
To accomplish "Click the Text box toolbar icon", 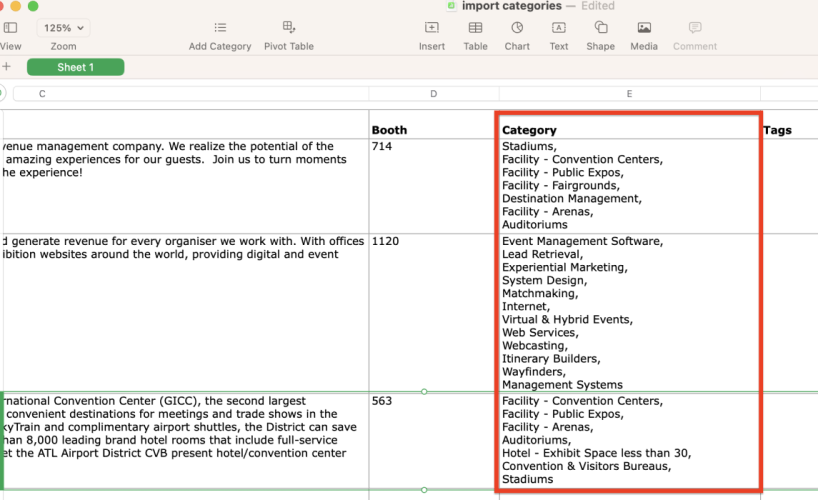I will point(559,28).
